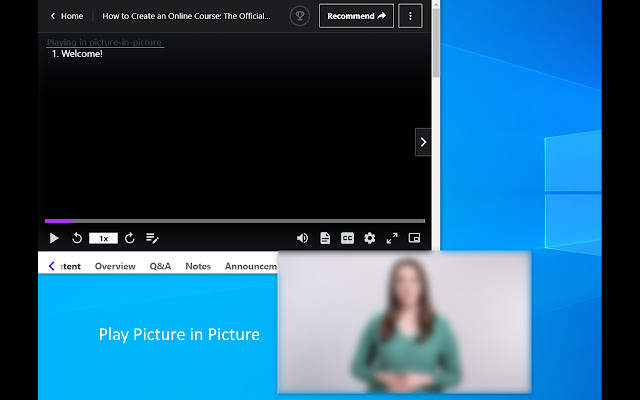The height and width of the screenshot is (400, 640).
Task: Click the trophy progress icon
Action: (x=300, y=16)
